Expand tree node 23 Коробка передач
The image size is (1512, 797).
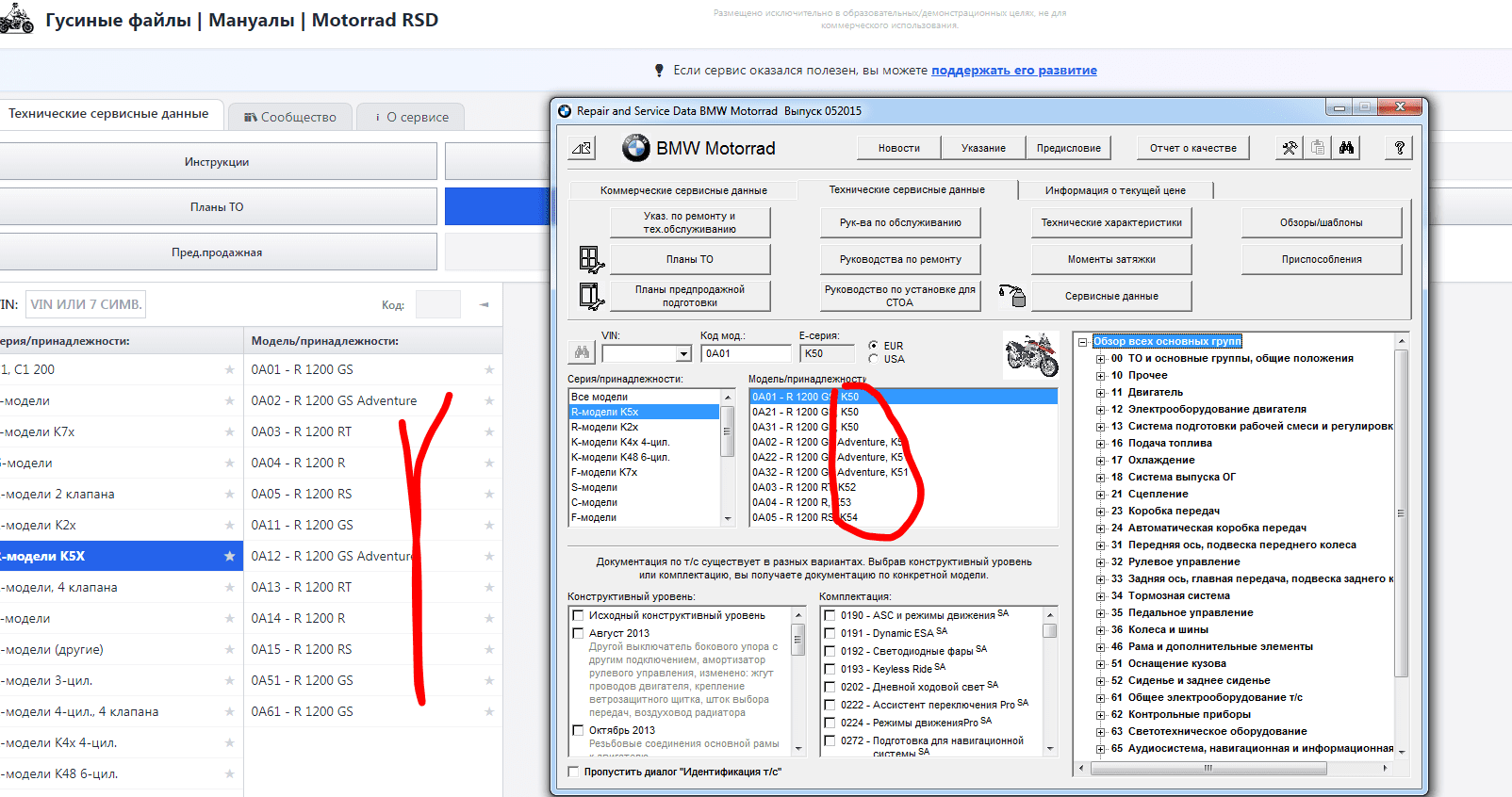click(x=1100, y=512)
